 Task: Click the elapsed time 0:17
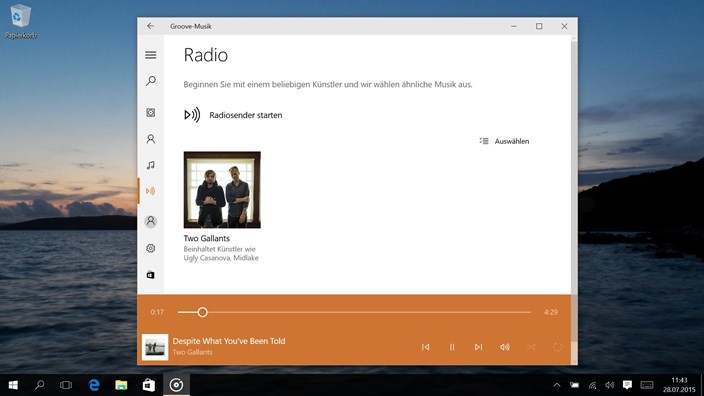coord(157,312)
